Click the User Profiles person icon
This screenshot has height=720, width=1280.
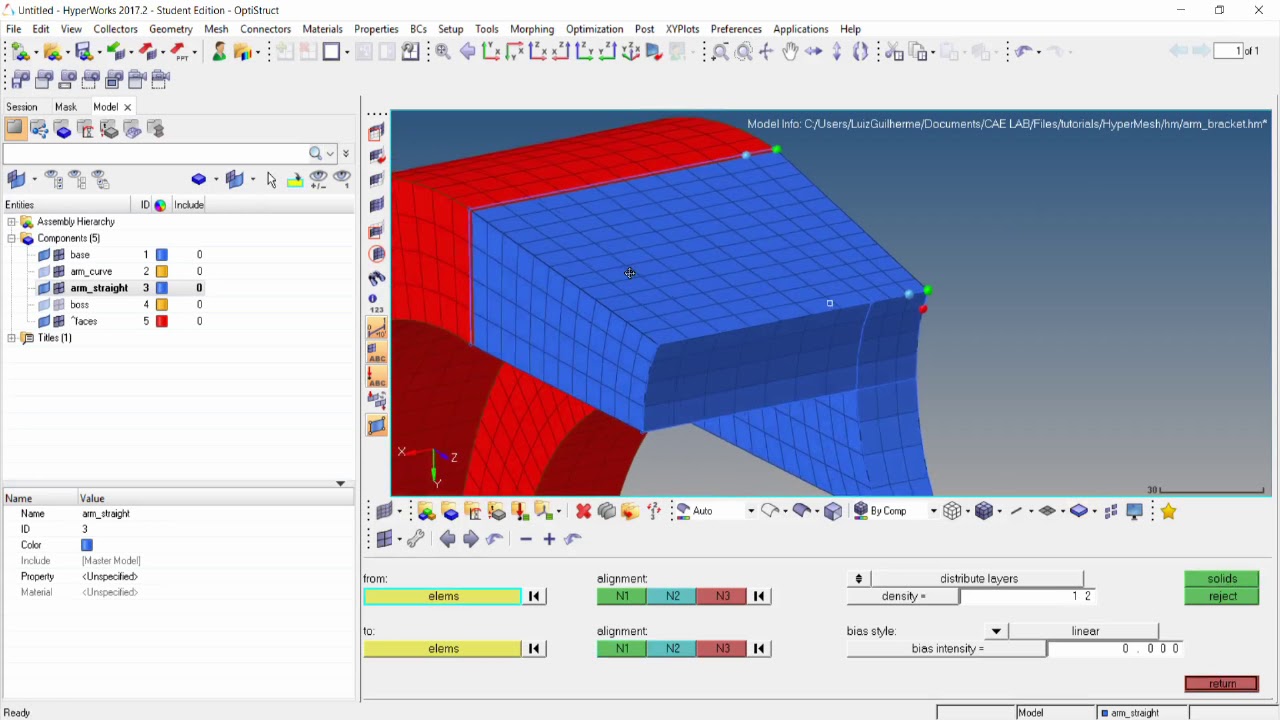(x=219, y=51)
